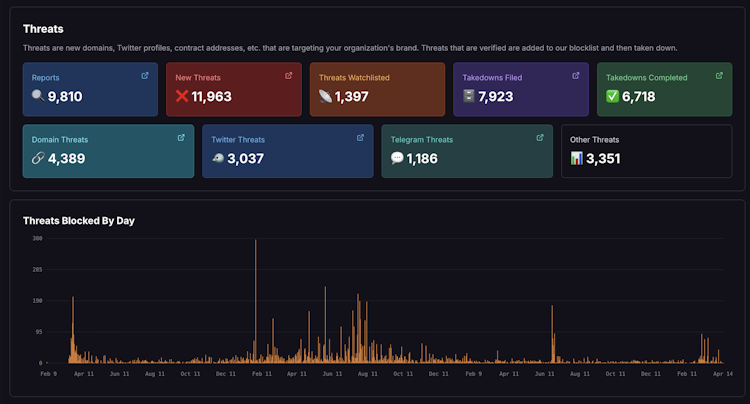Open external link icon on Takedowns Filed card

click(576, 76)
